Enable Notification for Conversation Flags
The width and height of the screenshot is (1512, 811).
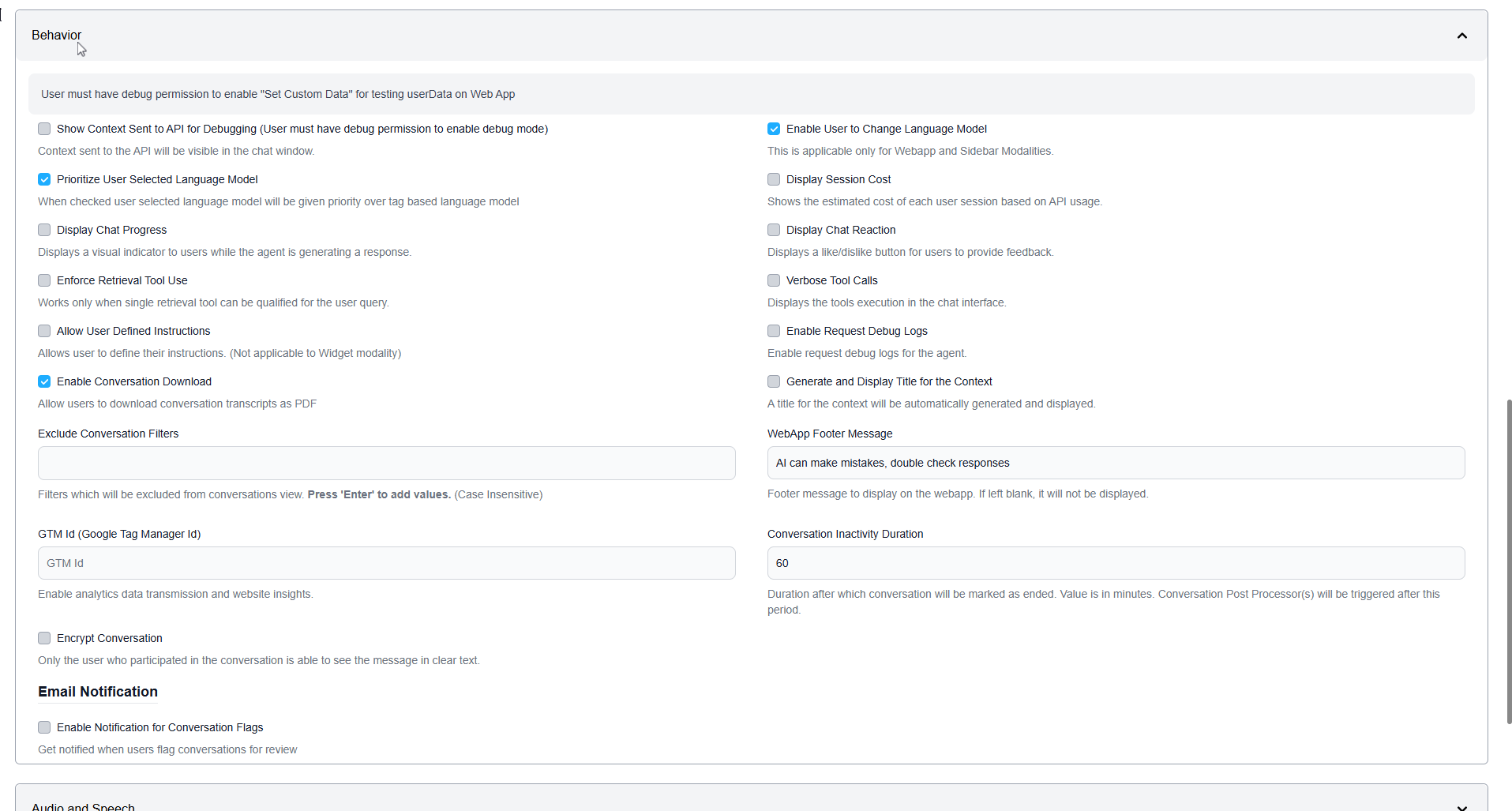tap(44, 727)
